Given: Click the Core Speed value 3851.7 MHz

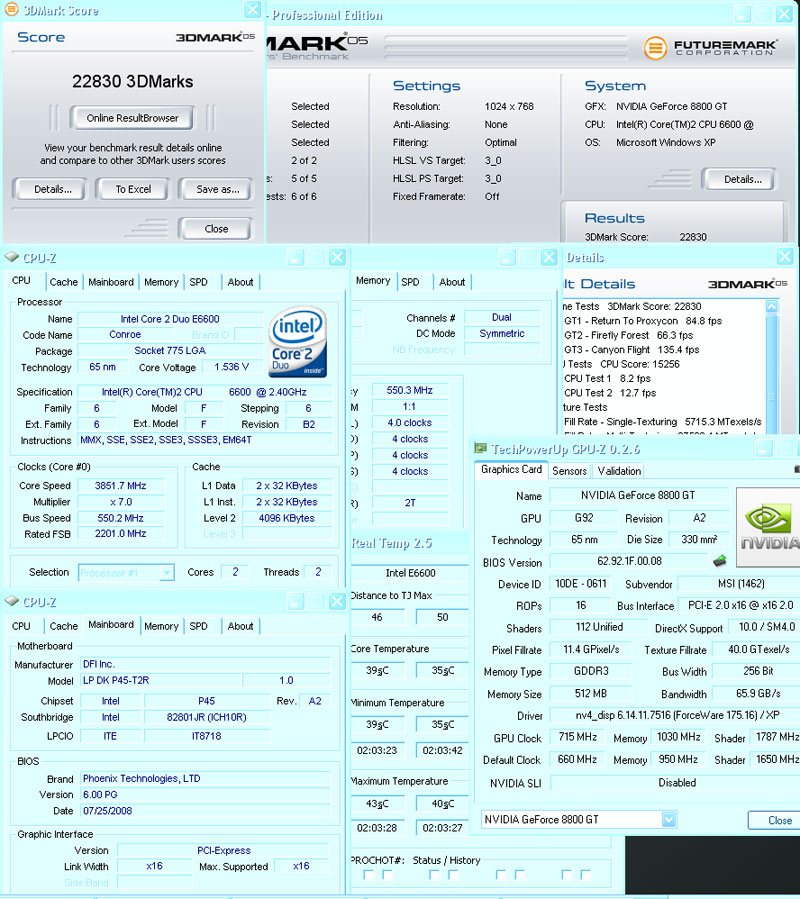Looking at the screenshot, I should pos(120,486).
